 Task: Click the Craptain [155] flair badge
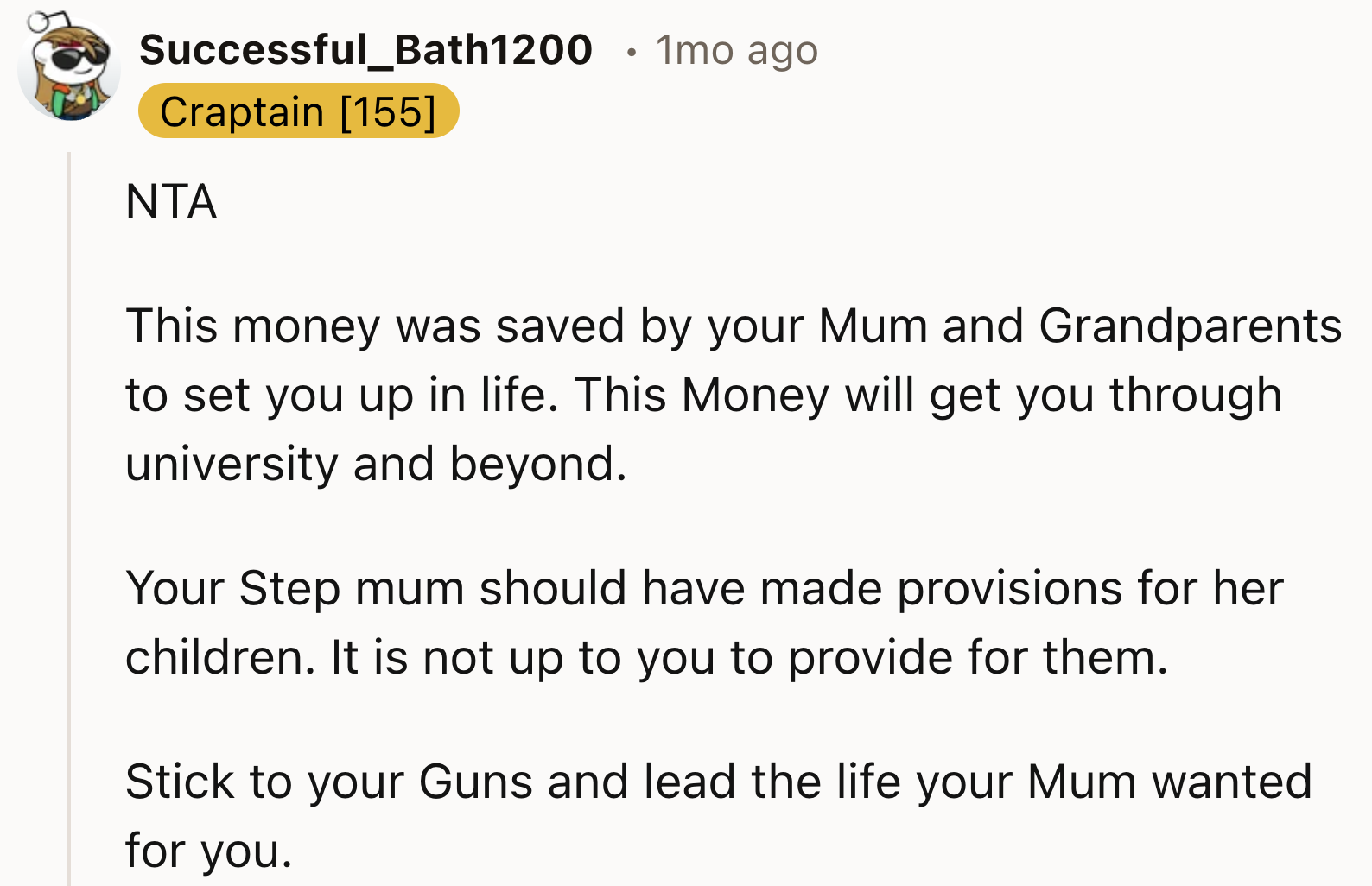pos(298,111)
